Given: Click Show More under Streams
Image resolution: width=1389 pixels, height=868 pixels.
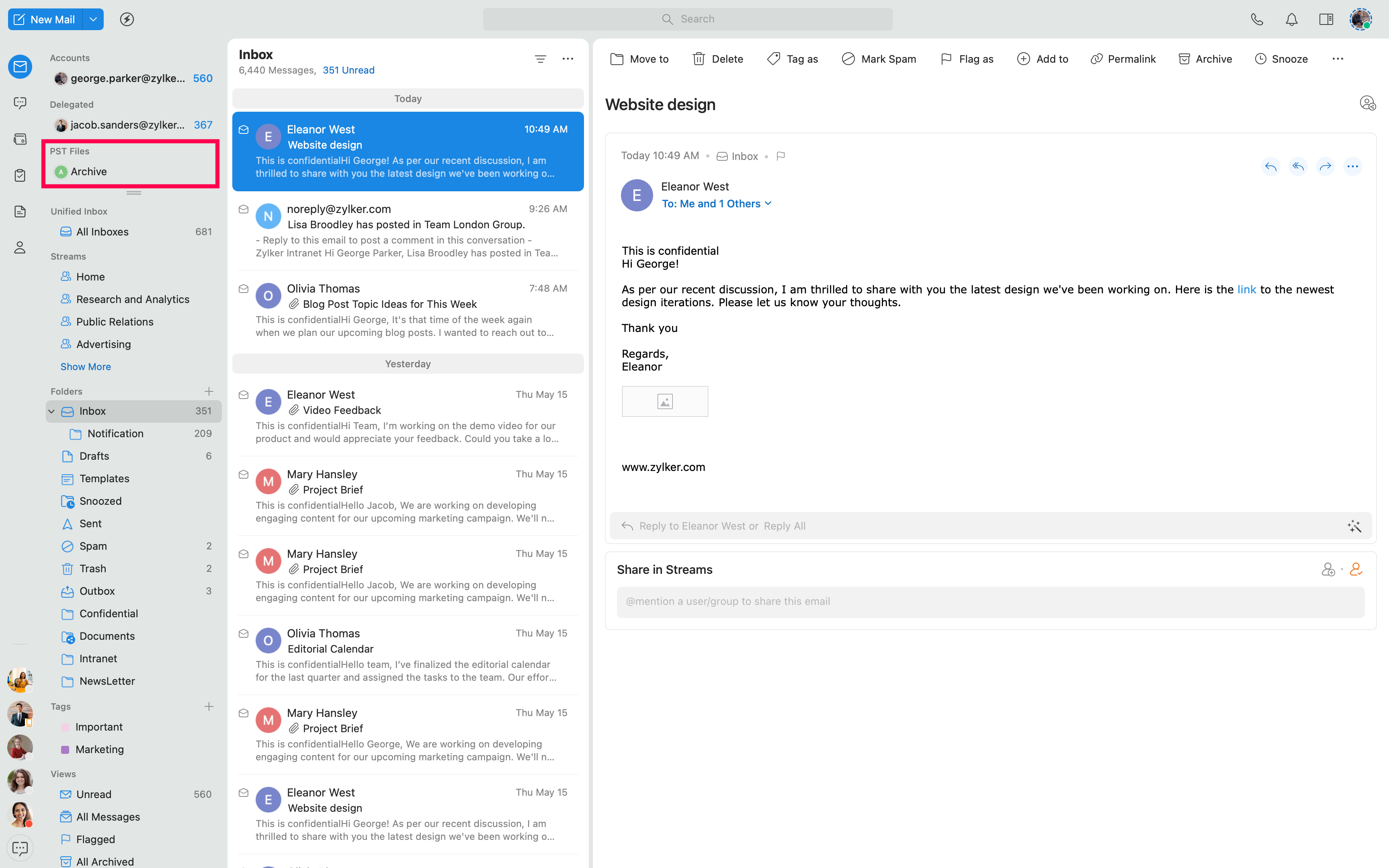Looking at the screenshot, I should 86,366.
